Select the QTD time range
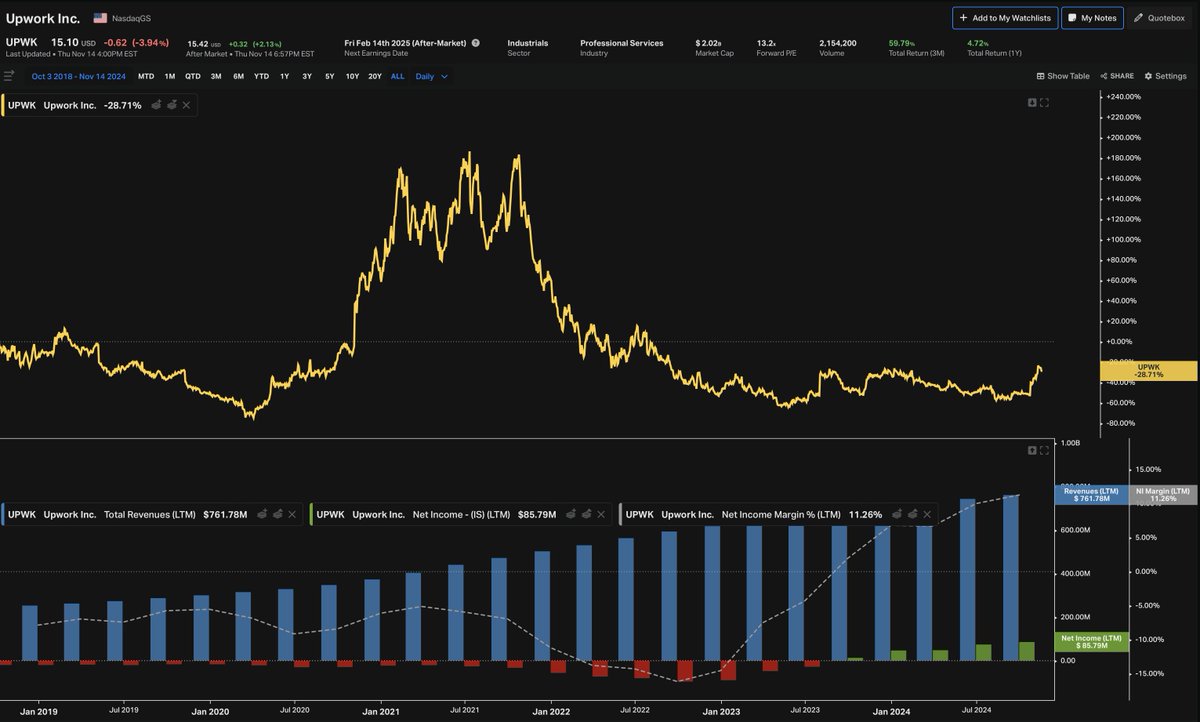 pos(192,76)
